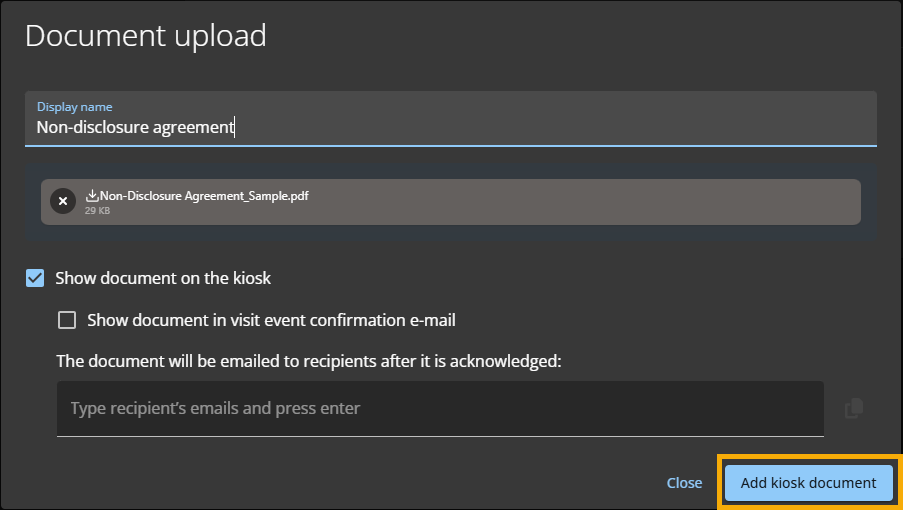Click the emailed to recipients notice text

(x=309, y=361)
